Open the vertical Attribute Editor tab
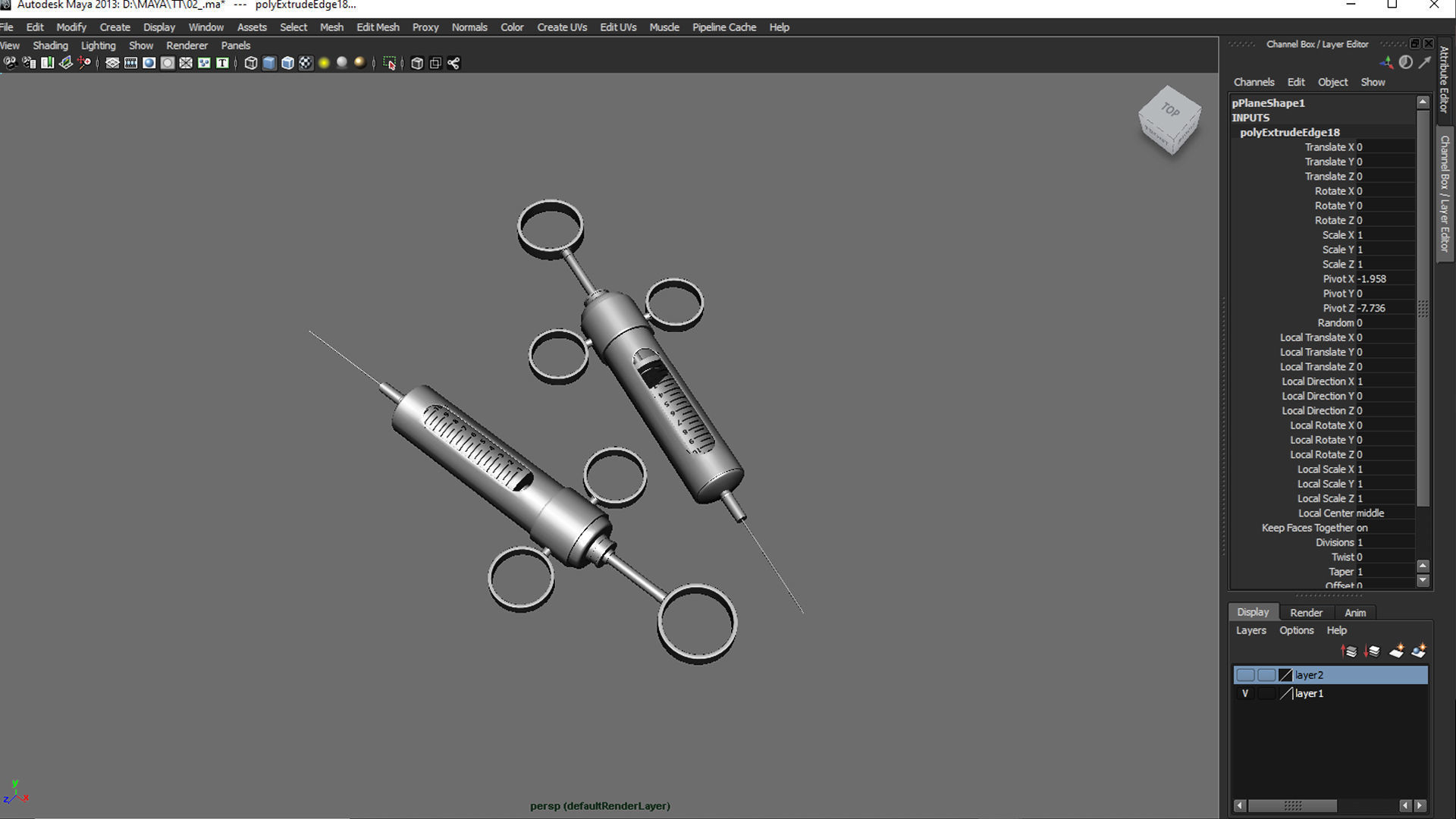This screenshot has width=1456, height=819. pyautogui.click(x=1445, y=80)
